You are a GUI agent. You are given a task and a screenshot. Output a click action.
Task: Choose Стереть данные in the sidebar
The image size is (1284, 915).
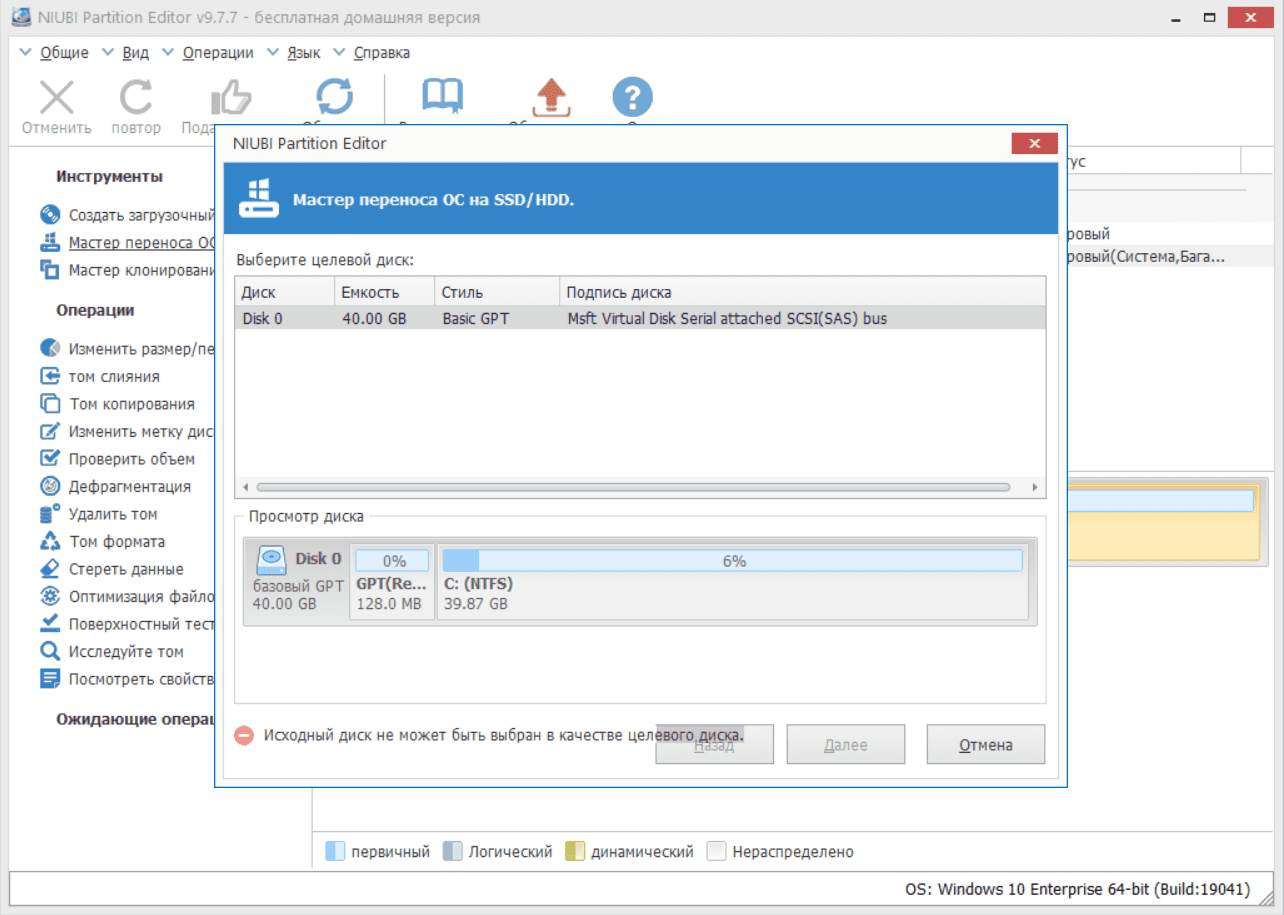pos(126,569)
